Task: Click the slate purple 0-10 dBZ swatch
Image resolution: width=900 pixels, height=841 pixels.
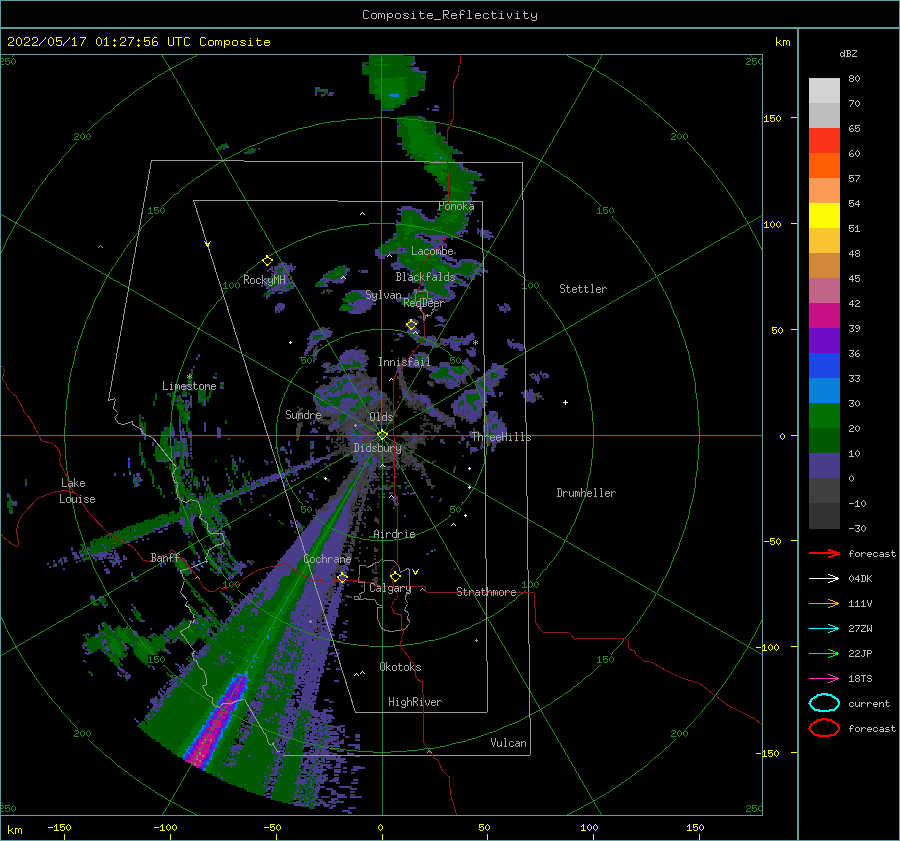Action: click(824, 465)
